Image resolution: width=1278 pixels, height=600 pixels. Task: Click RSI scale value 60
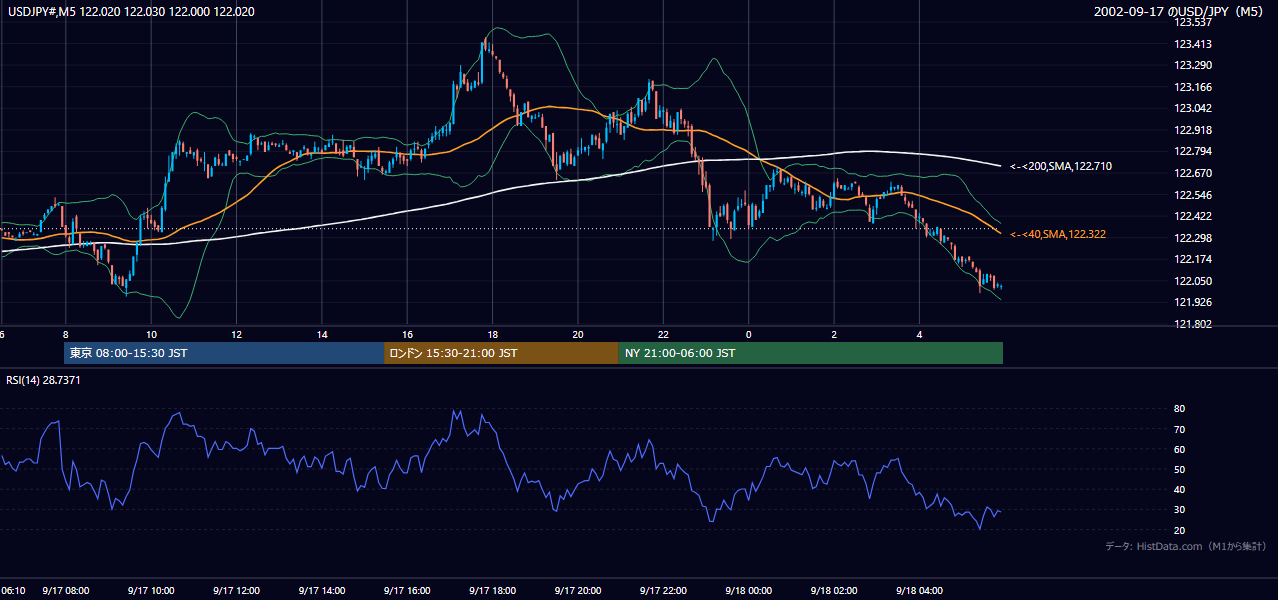point(1179,450)
